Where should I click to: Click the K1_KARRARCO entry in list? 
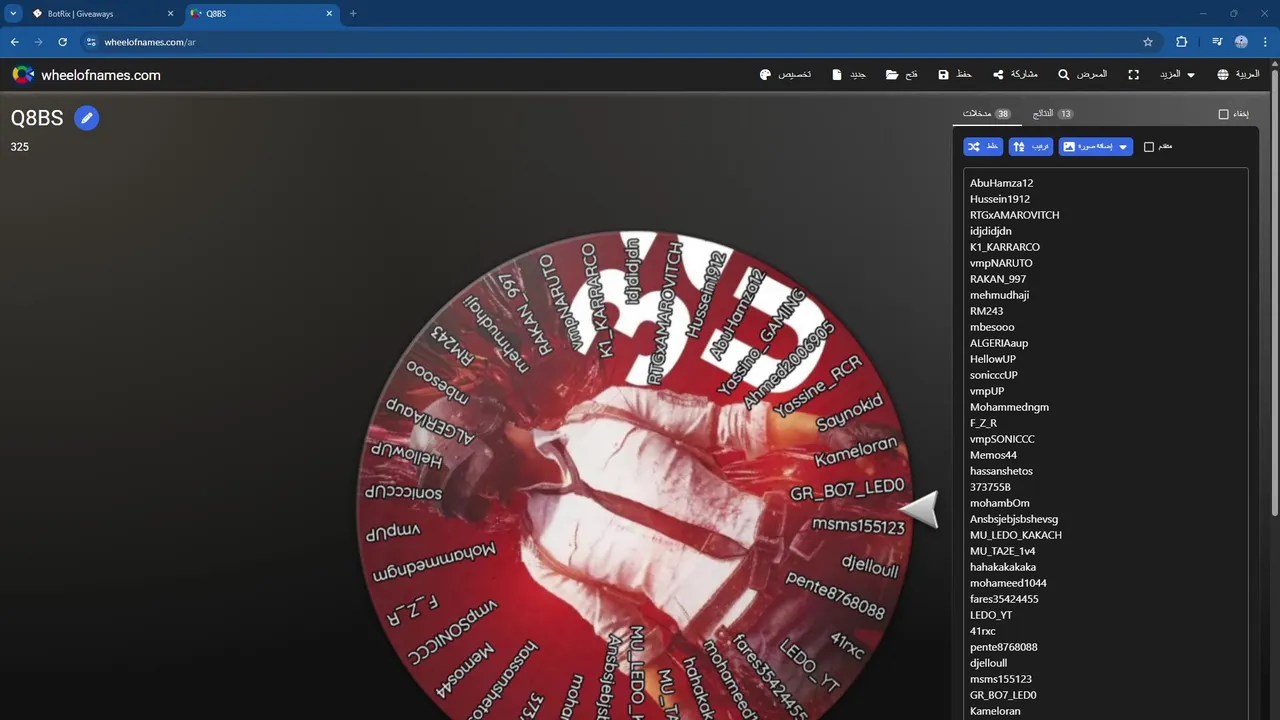(1005, 247)
